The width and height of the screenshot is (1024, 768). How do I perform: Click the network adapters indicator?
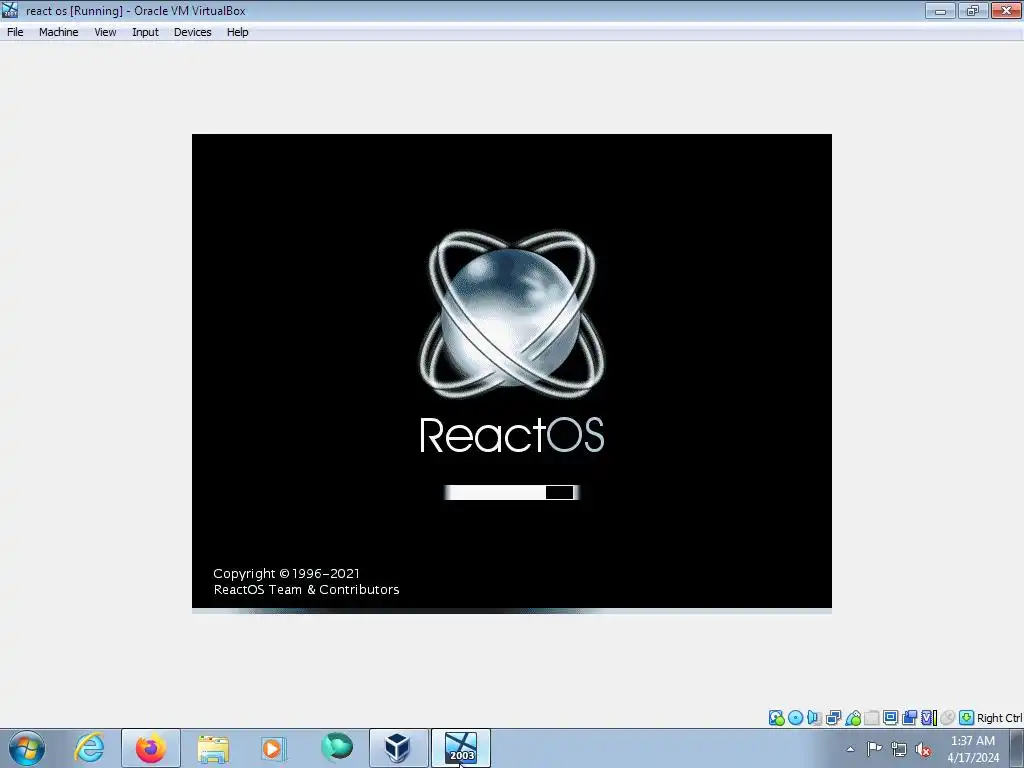[x=833, y=718]
